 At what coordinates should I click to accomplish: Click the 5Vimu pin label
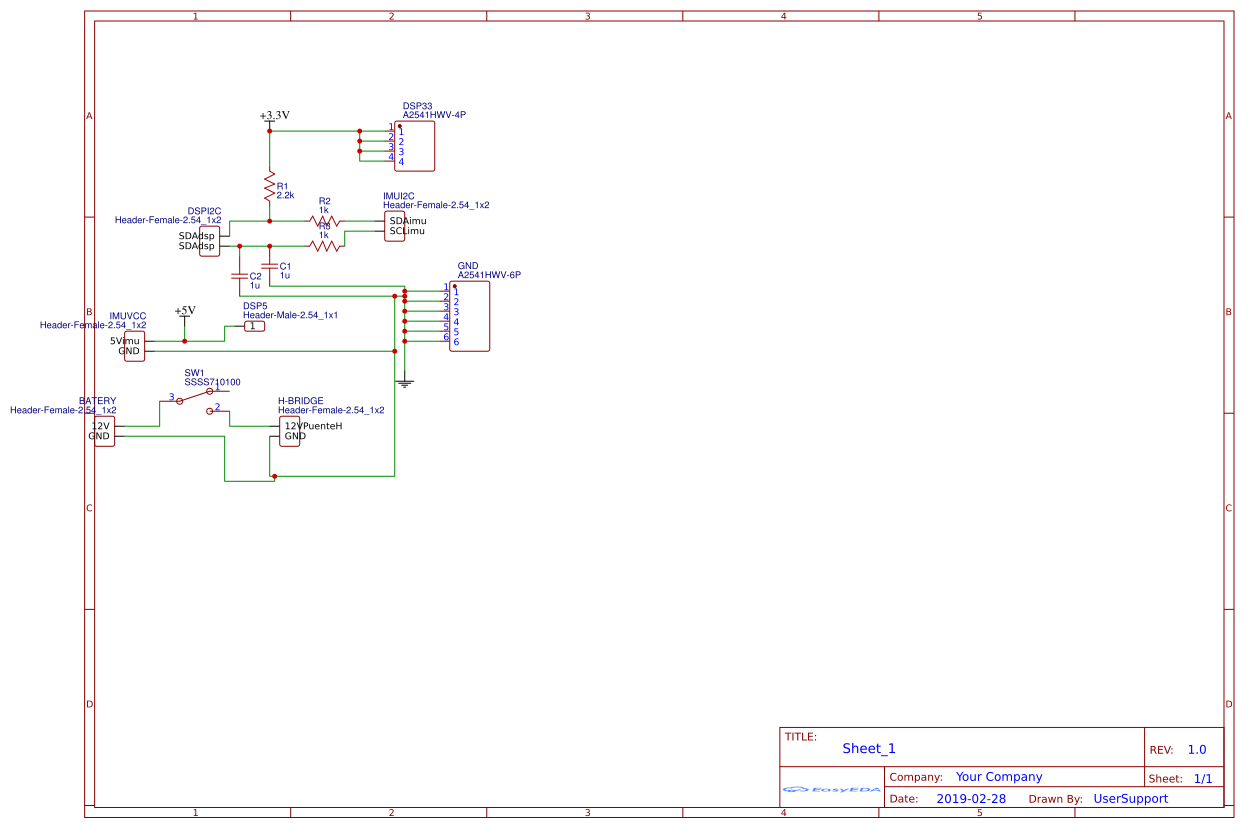tap(125, 341)
